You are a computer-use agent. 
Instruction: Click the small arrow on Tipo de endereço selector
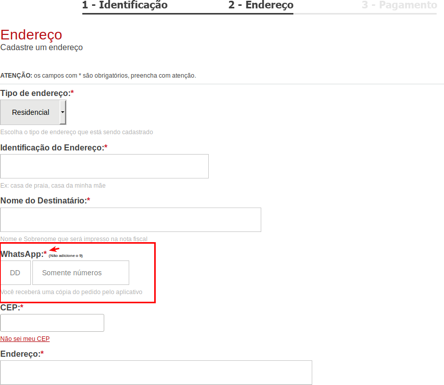tap(62, 112)
